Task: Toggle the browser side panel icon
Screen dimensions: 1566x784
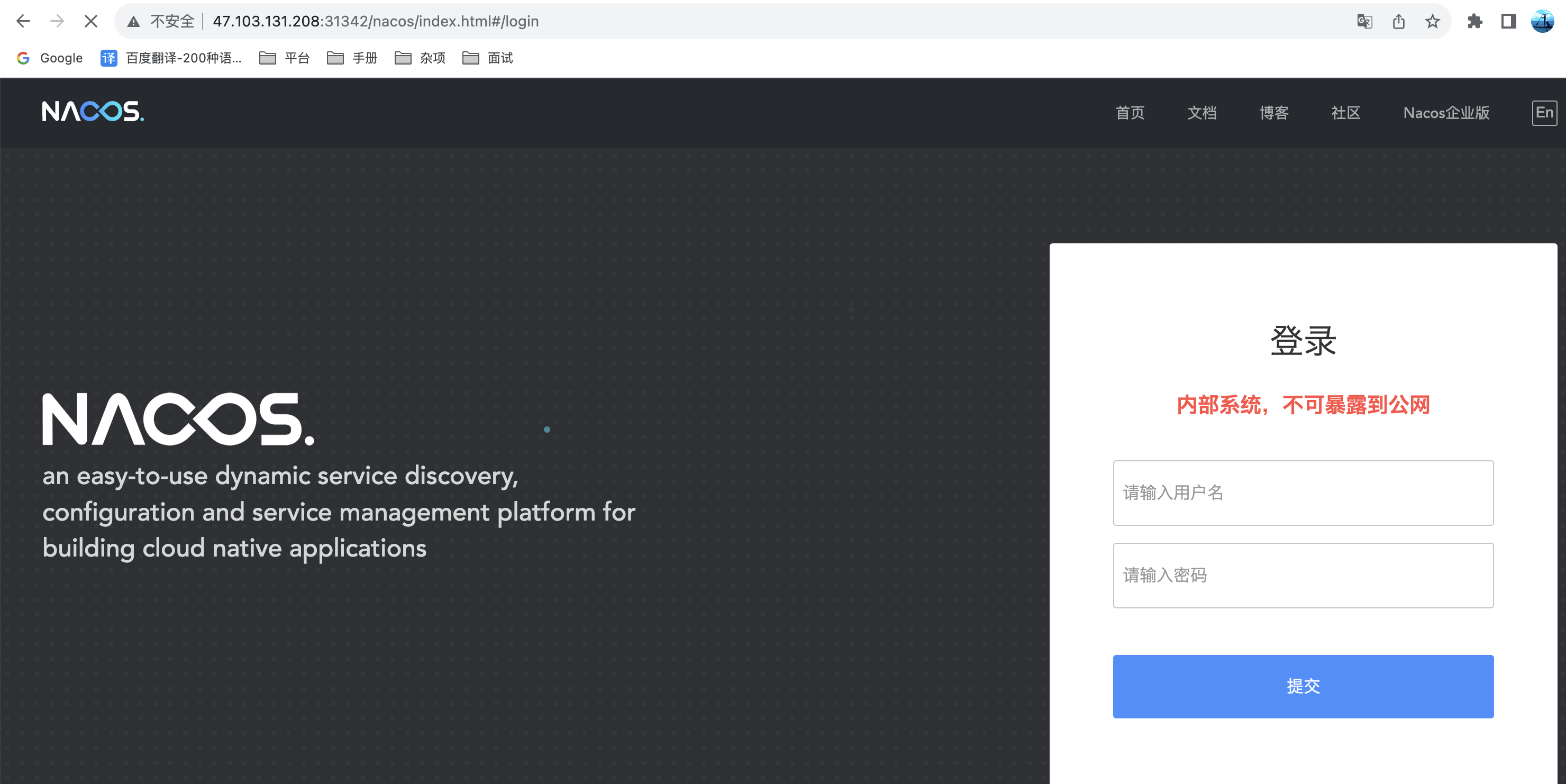Action: (1508, 21)
